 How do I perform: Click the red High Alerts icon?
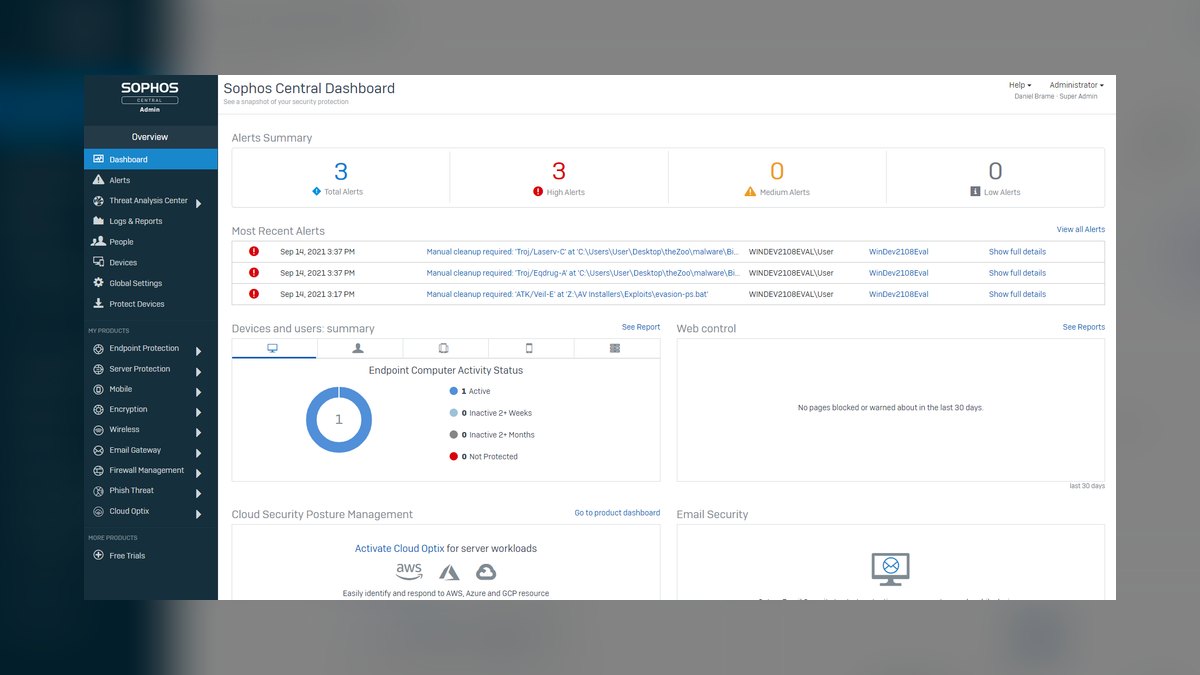click(538, 191)
